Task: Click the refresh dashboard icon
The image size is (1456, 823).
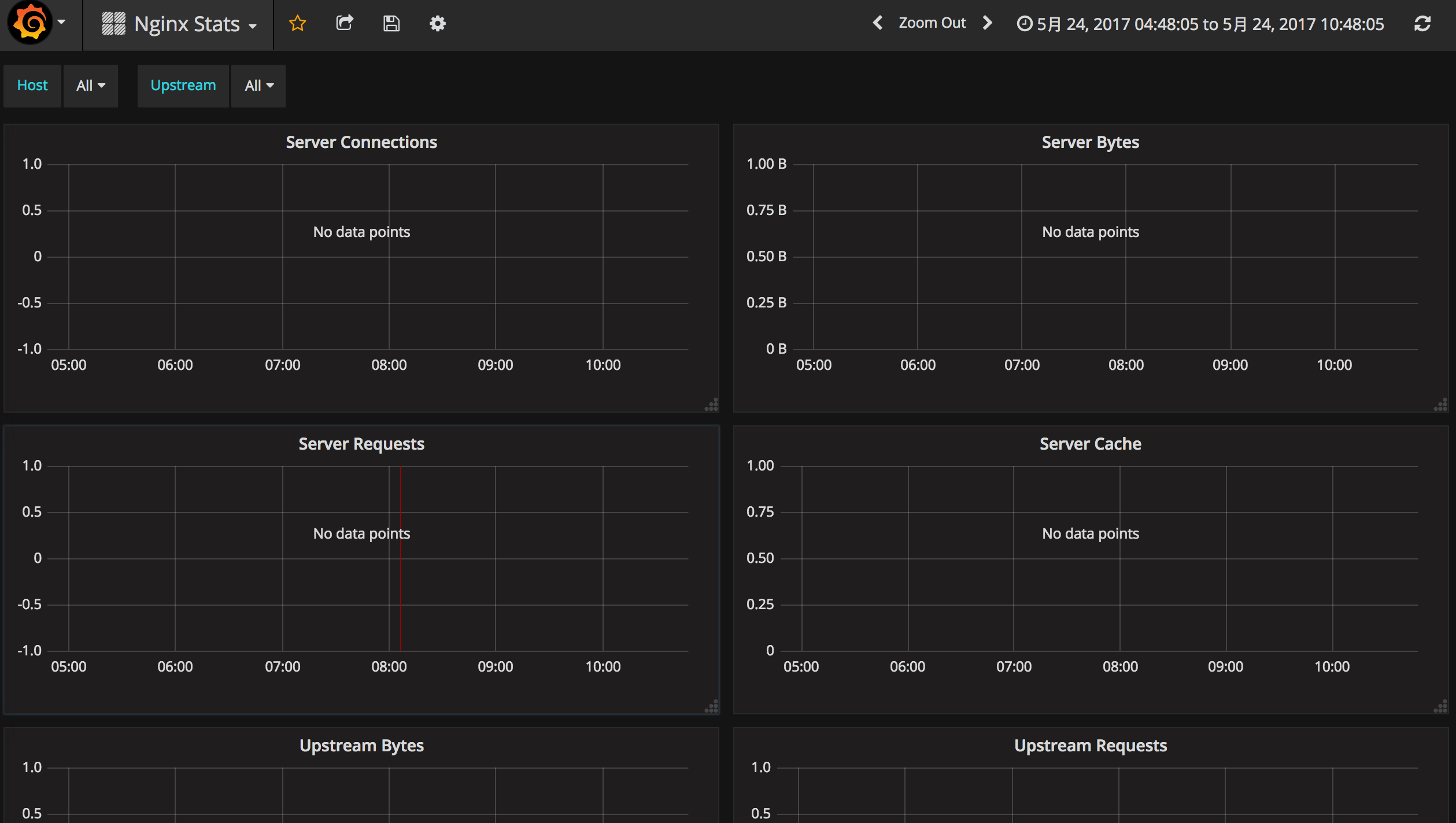Action: 1422,24
